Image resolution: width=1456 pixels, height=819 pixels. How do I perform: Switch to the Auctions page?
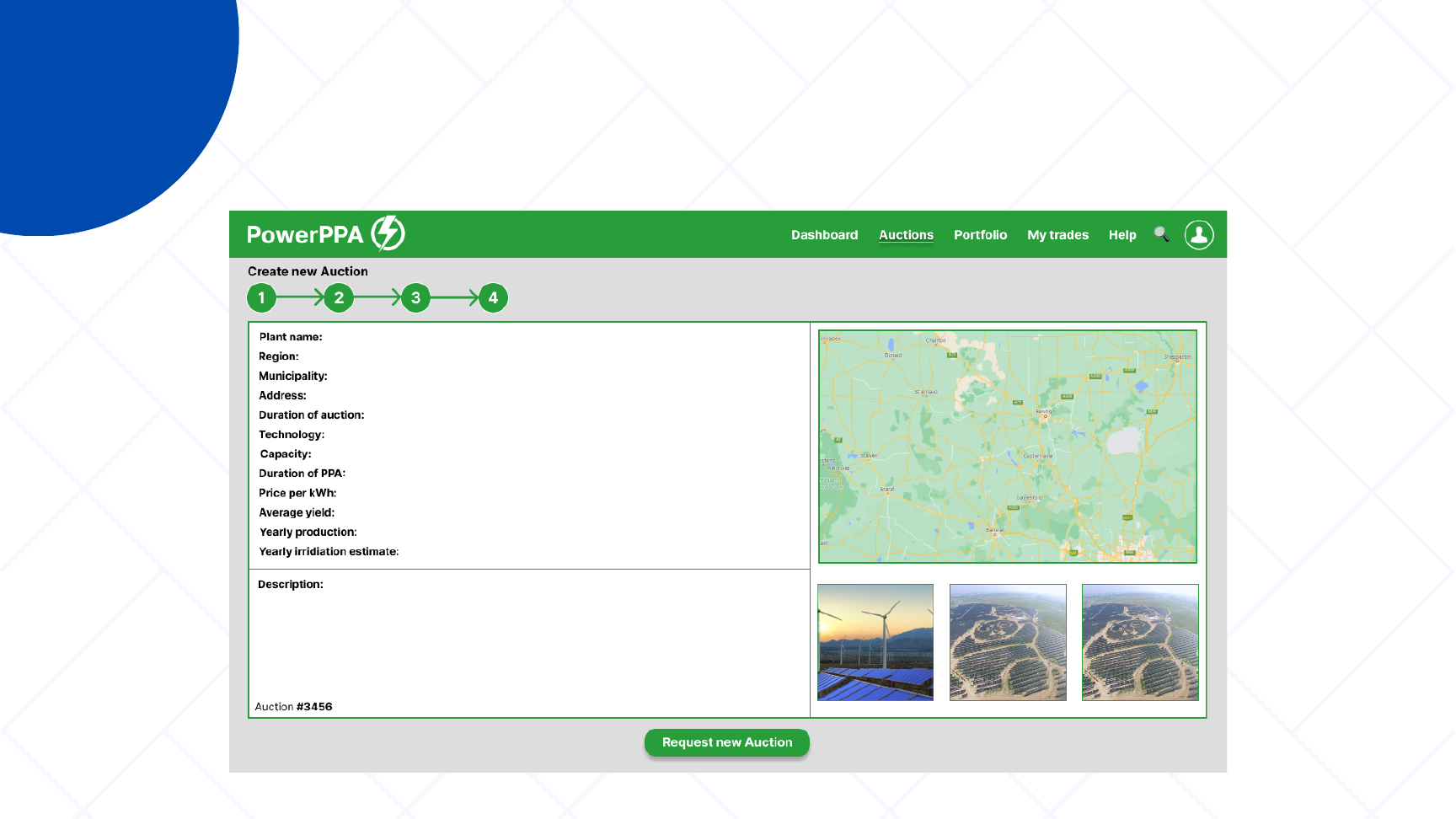coord(906,235)
